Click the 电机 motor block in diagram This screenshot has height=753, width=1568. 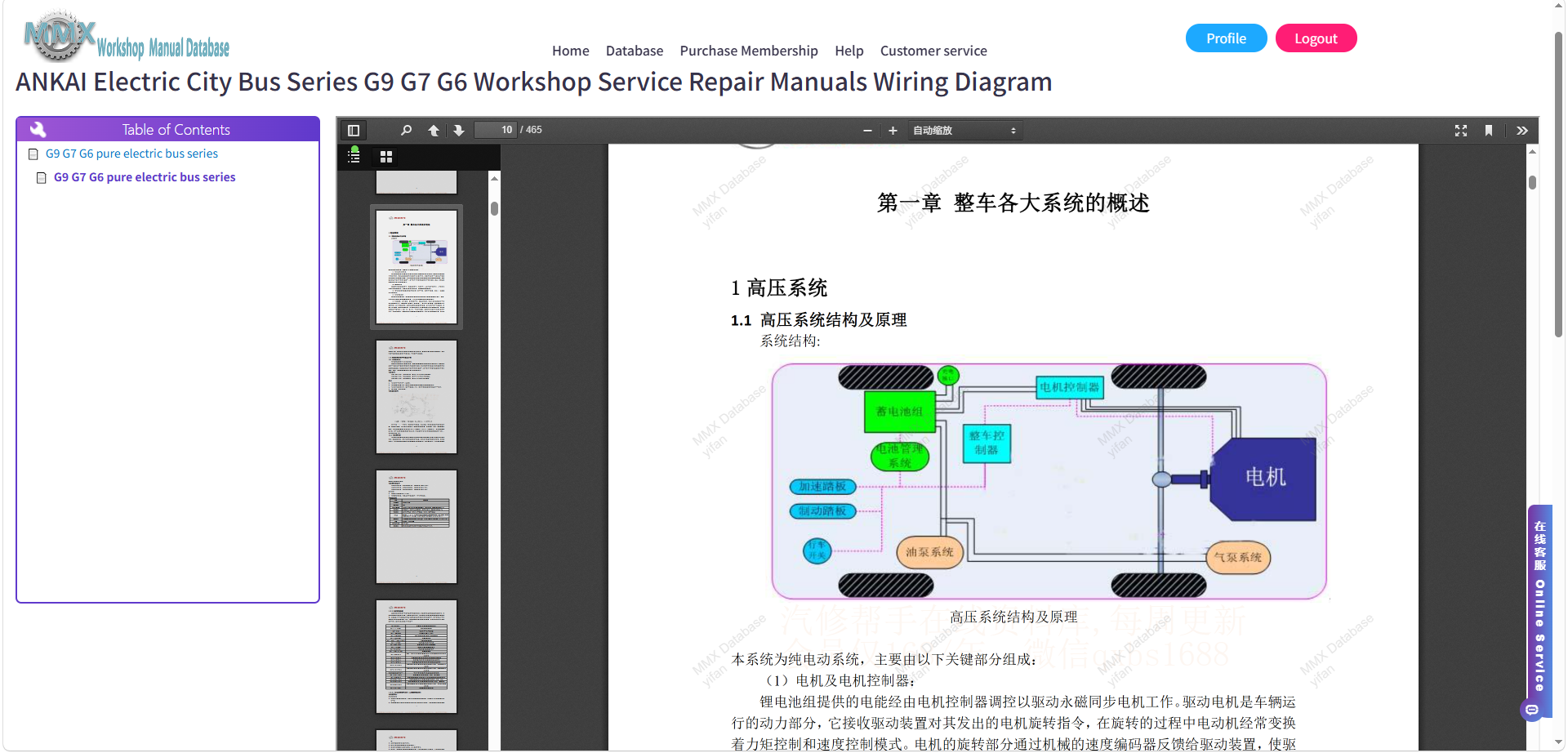point(1263,479)
